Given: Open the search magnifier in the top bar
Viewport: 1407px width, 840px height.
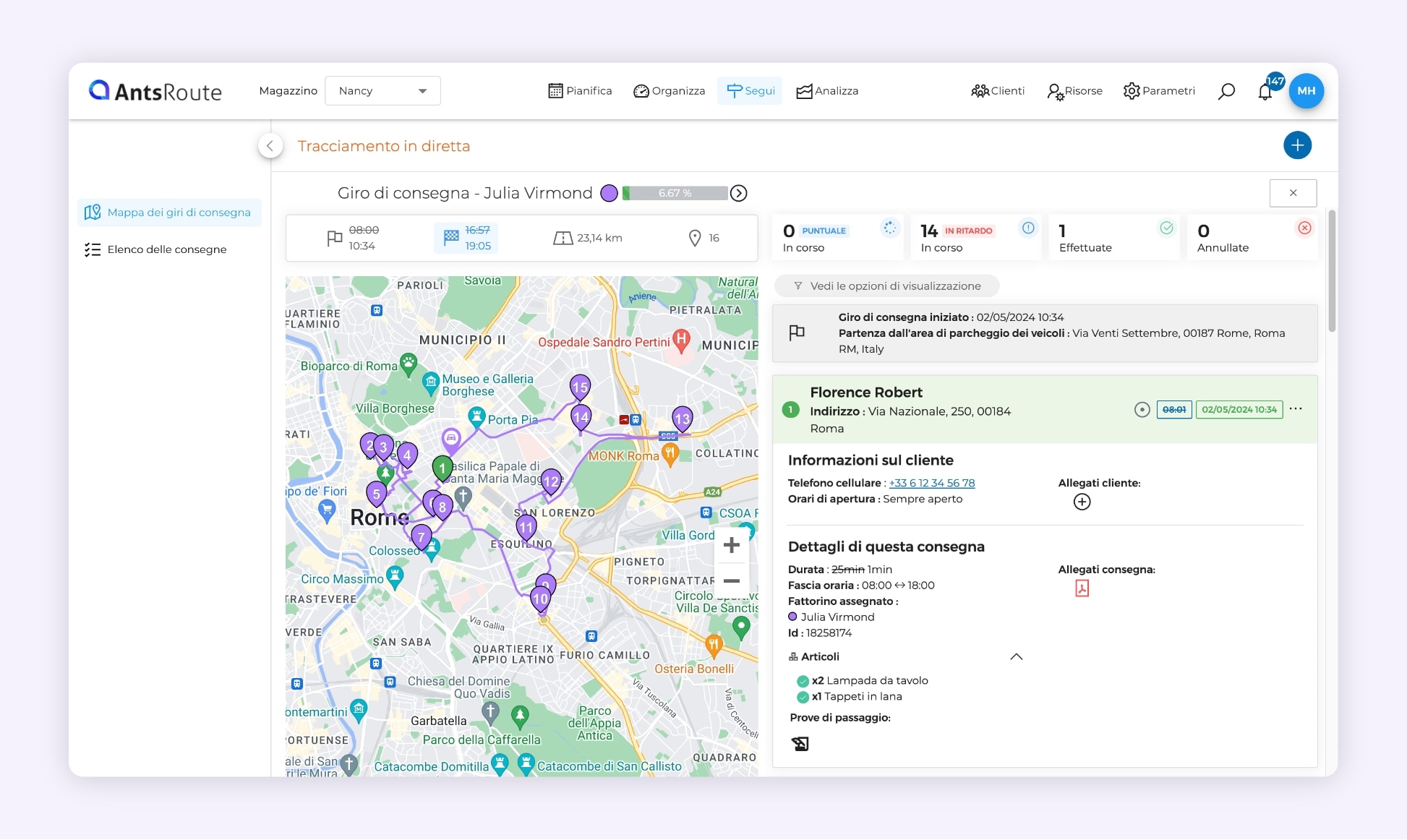Looking at the screenshot, I should [1226, 90].
